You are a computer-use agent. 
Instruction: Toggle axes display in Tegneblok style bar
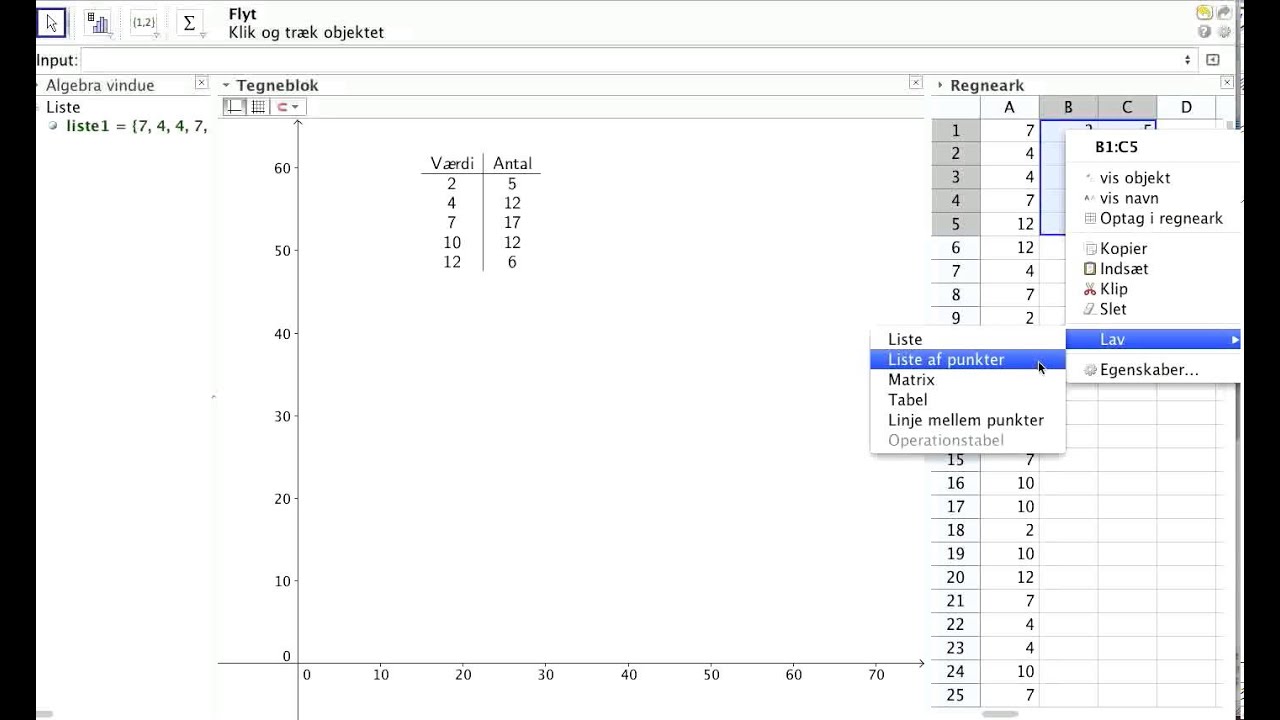[234, 107]
